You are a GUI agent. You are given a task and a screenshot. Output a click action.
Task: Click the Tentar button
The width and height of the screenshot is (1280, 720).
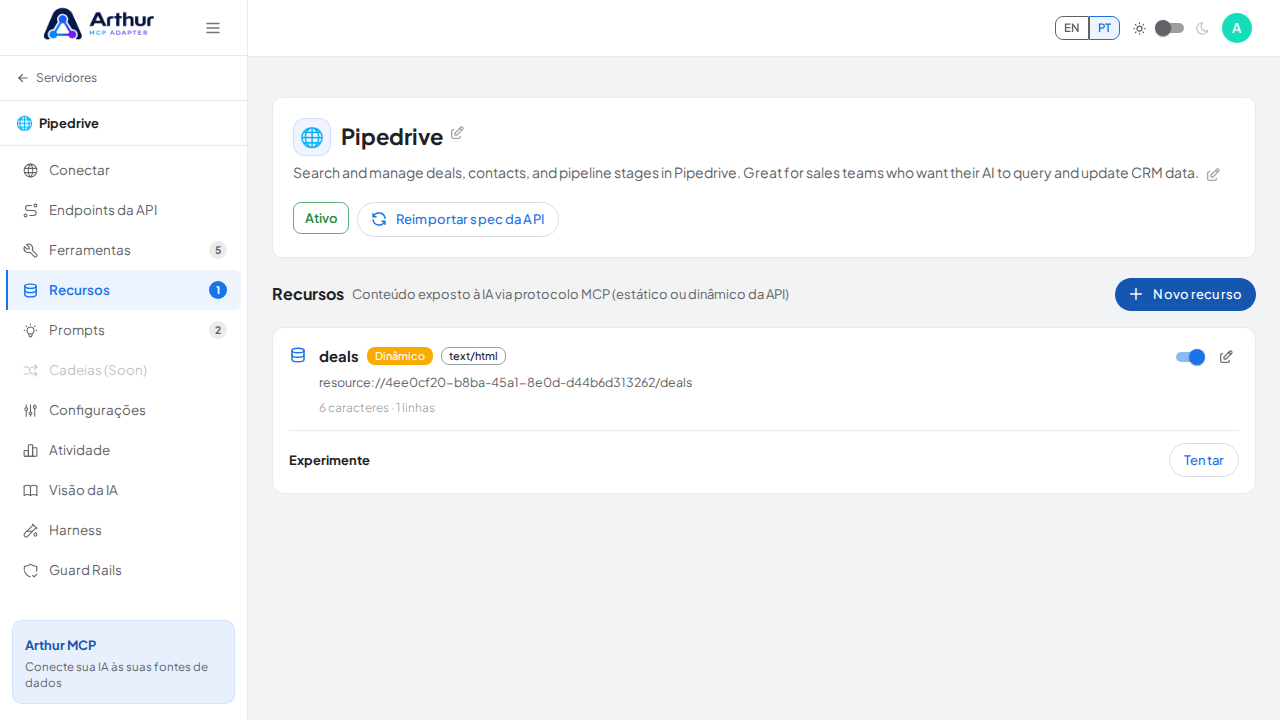pyautogui.click(x=1204, y=460)
